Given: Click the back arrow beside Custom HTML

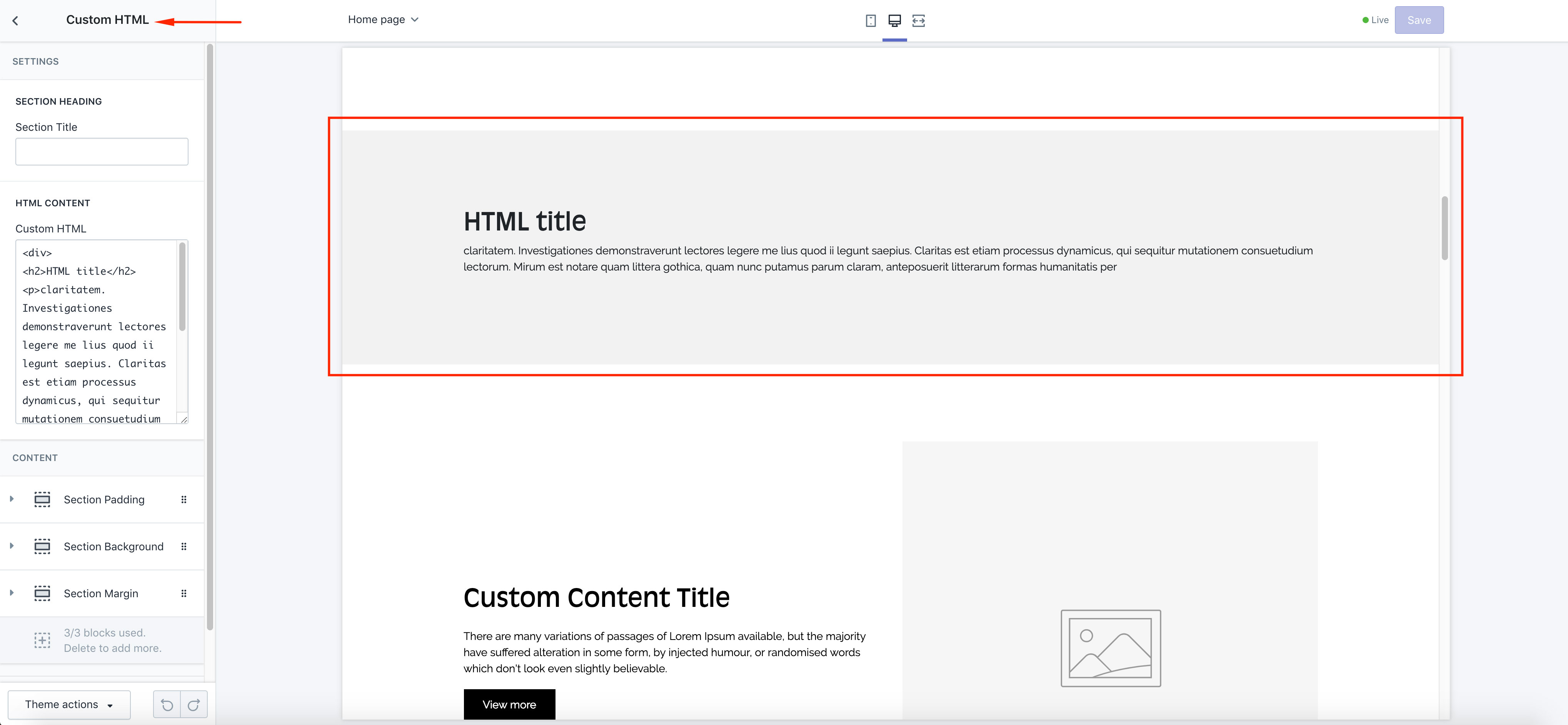Looking at the screenshot, I should click(15, 21).
